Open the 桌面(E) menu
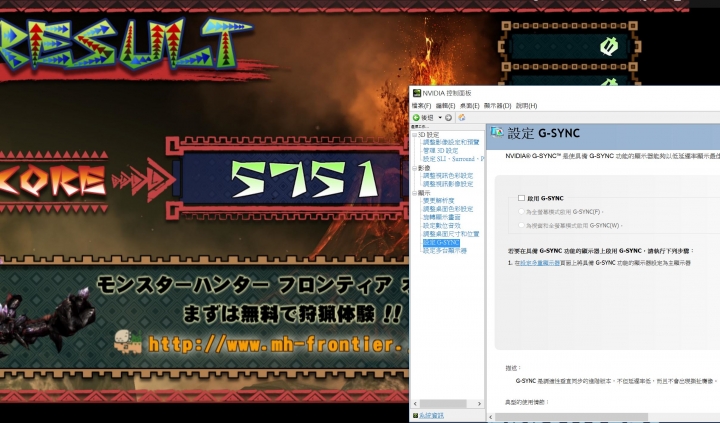The width and height of the screenshot is (720, 423). tap(469, 106)
